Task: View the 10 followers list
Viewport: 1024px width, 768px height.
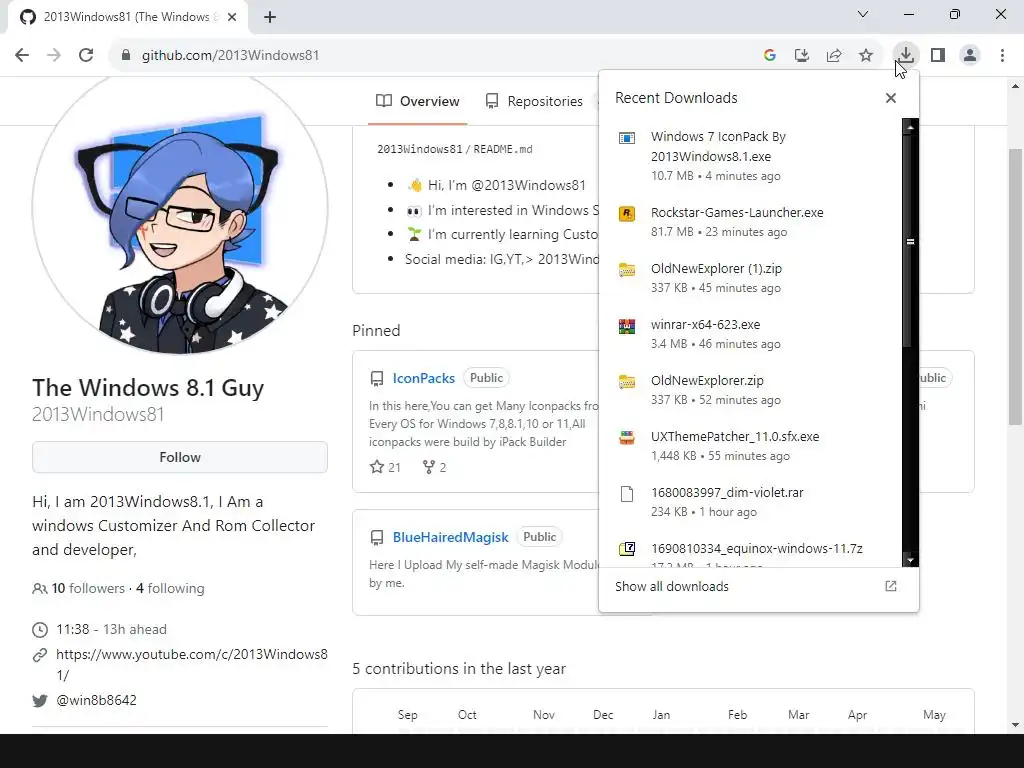Action: click(x=88, y=588)
